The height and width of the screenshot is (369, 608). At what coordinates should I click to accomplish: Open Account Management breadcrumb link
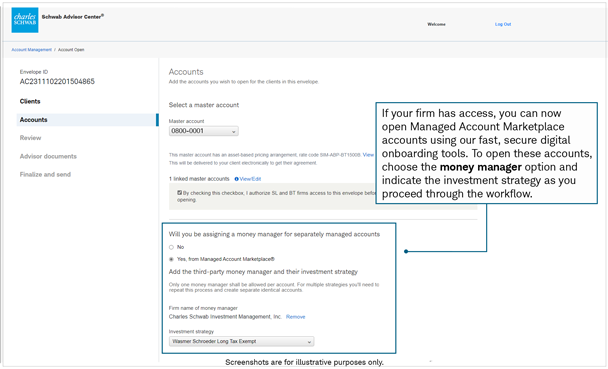(x=31, y=50)
